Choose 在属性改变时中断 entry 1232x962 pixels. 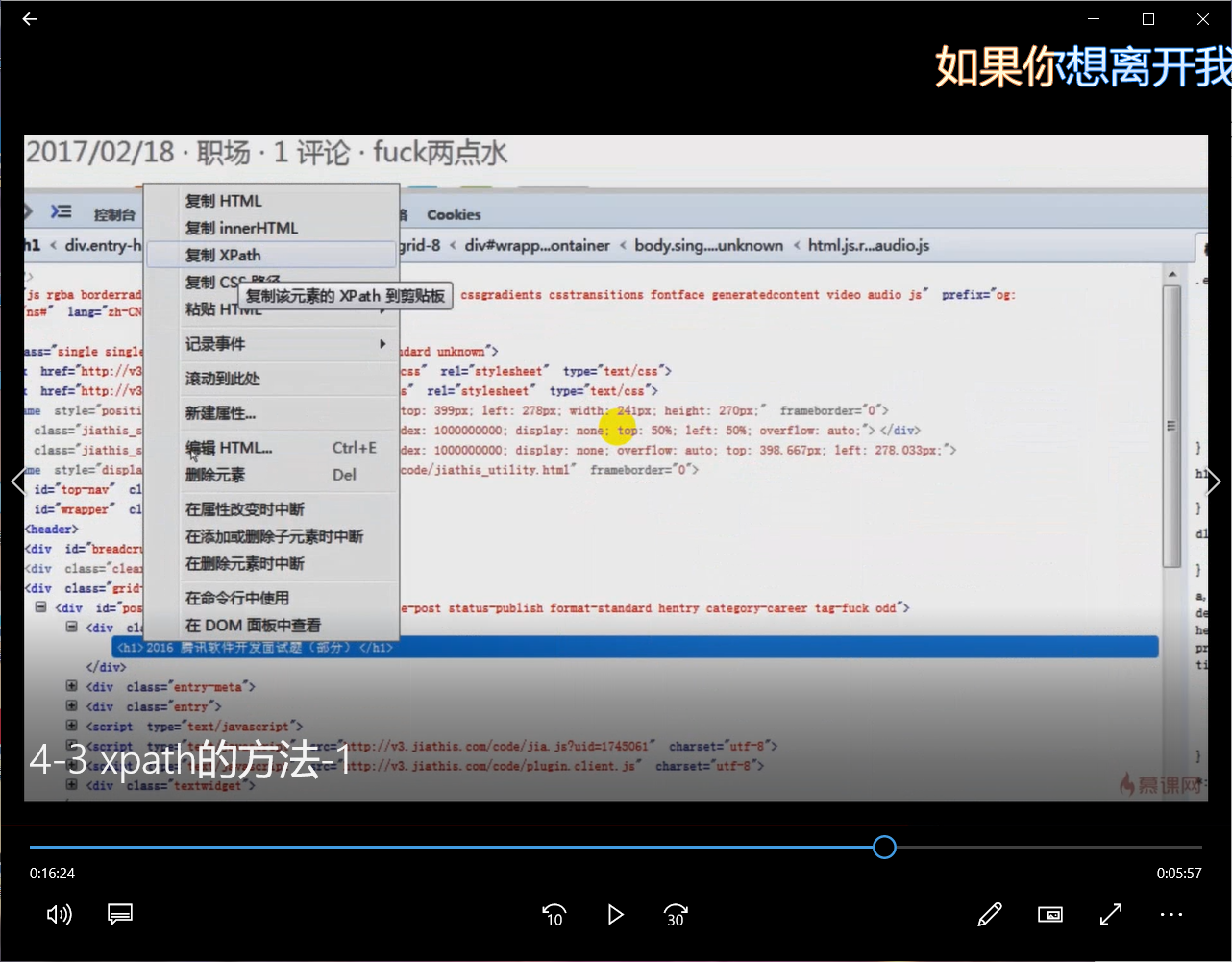271,509
